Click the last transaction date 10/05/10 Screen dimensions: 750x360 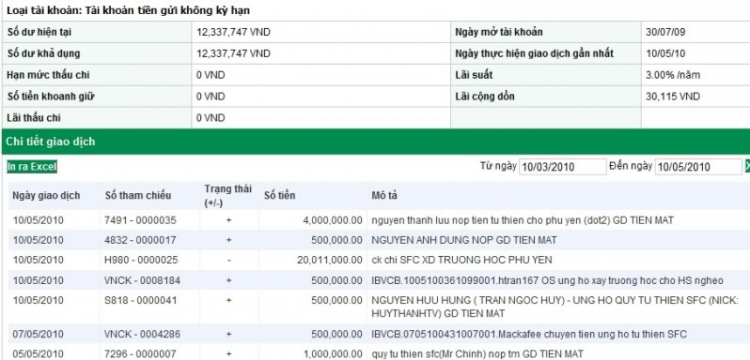coord(665,54)
